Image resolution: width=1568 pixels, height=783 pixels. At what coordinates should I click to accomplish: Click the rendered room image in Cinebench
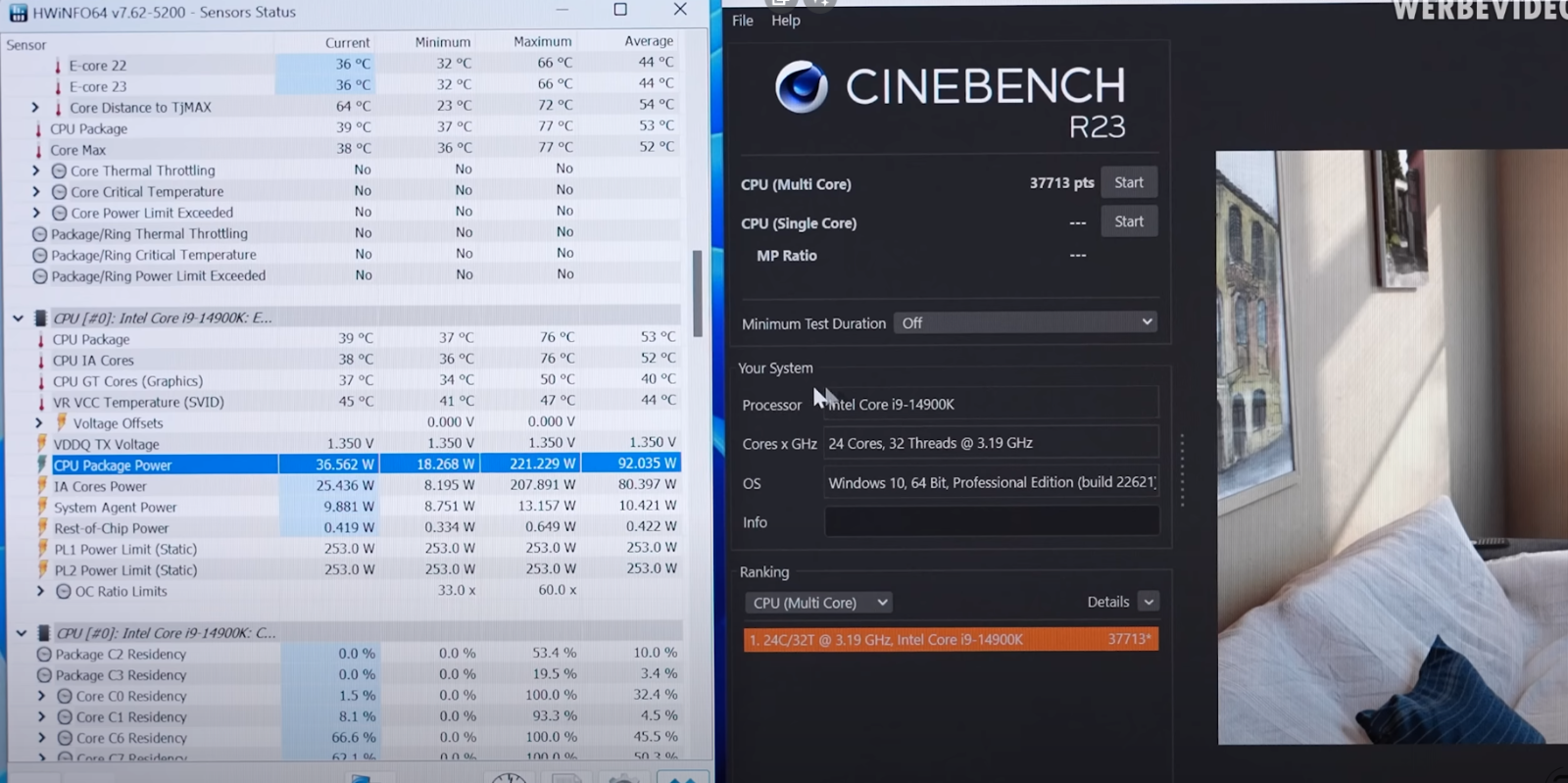pyautogui.click(x=1392, y=447)
